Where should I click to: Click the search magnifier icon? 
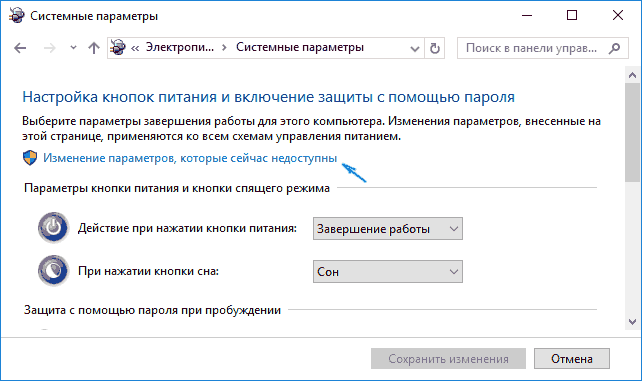tap(614, 48)
